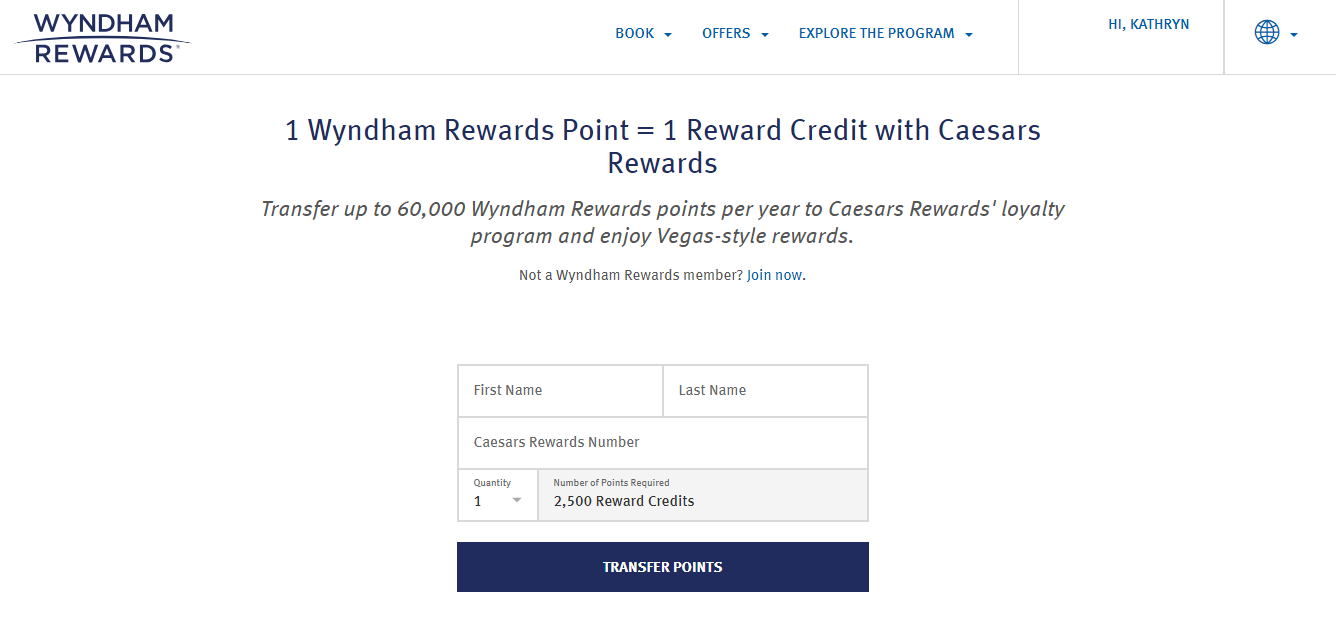Open the EXPLORE THE PROGRAM menu
This screenshot has width=1336, height=621.
(x=876, y=33)
